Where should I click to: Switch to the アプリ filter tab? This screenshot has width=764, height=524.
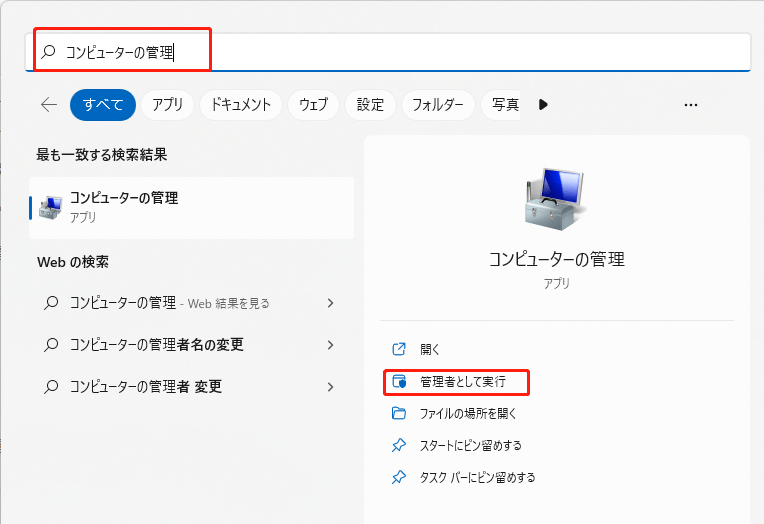(168, 105)
